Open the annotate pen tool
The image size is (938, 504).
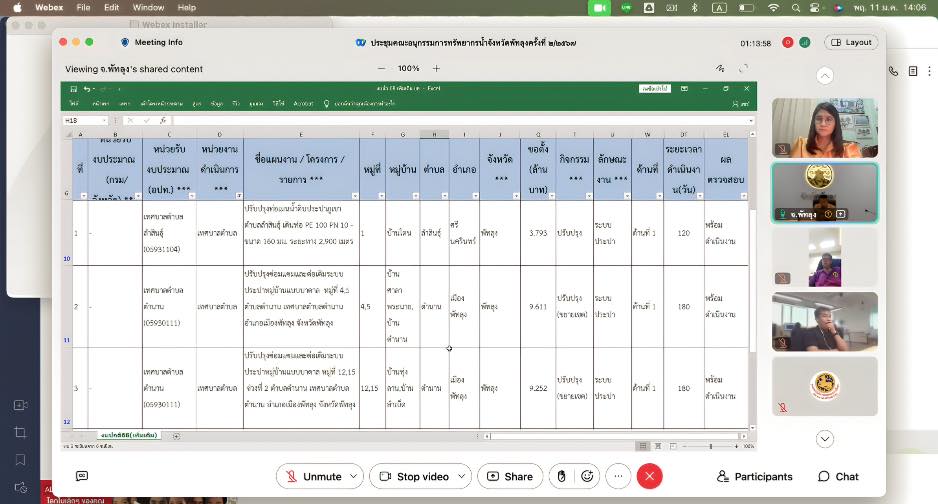pyautogui.click(x=720, y=69)
